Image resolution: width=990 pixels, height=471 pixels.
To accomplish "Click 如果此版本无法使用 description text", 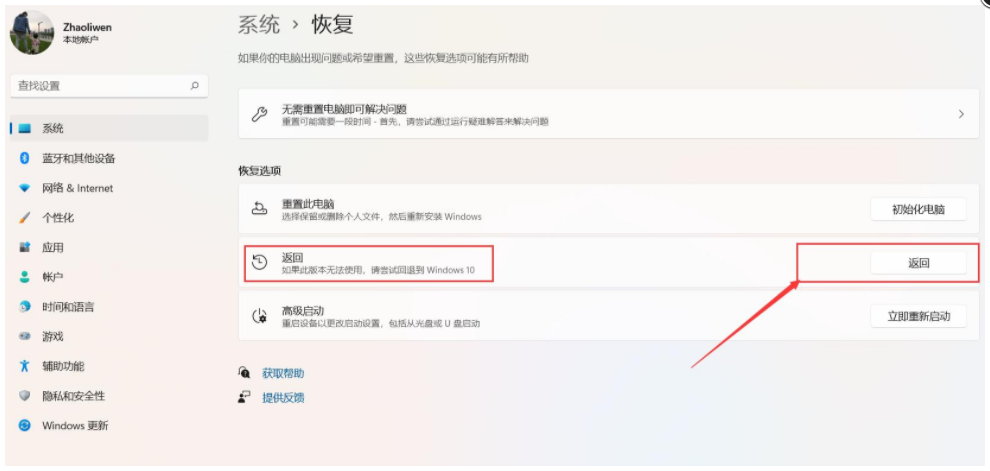I will [x=378, y=270].
